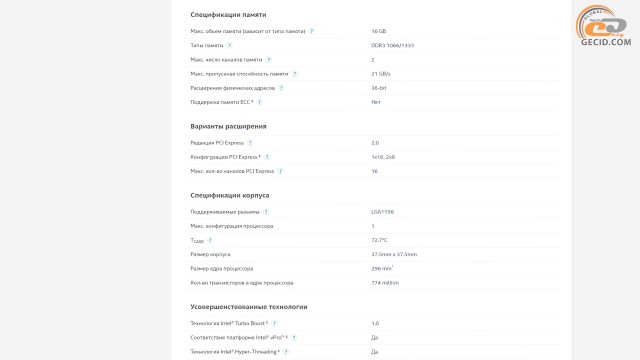The image size is (640, 360).
Task: Click help icon next to ECC memory support
Action: [x=259, y=102]
